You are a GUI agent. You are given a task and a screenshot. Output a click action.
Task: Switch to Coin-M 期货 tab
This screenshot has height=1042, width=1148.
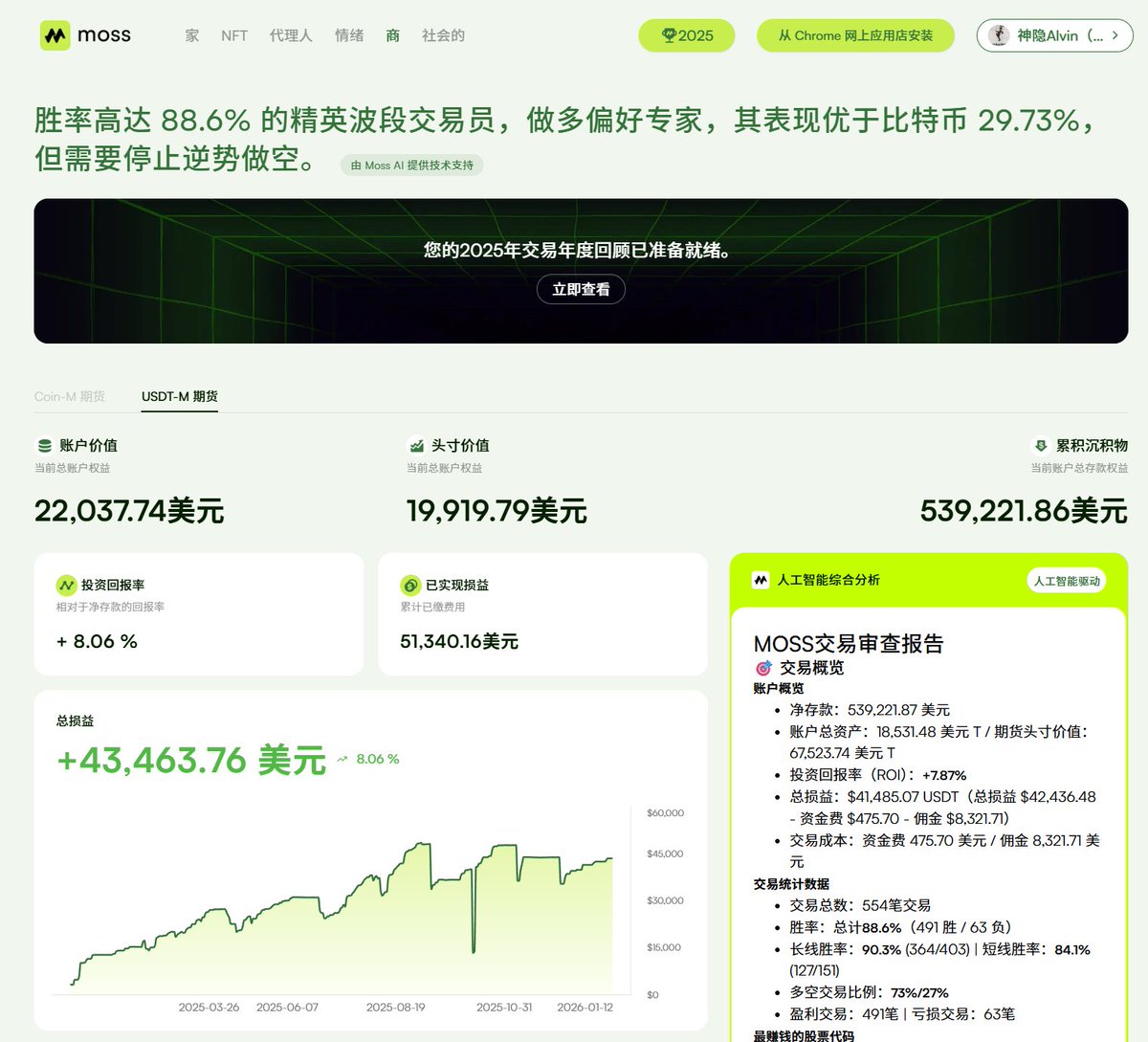[x=70, y=396]
